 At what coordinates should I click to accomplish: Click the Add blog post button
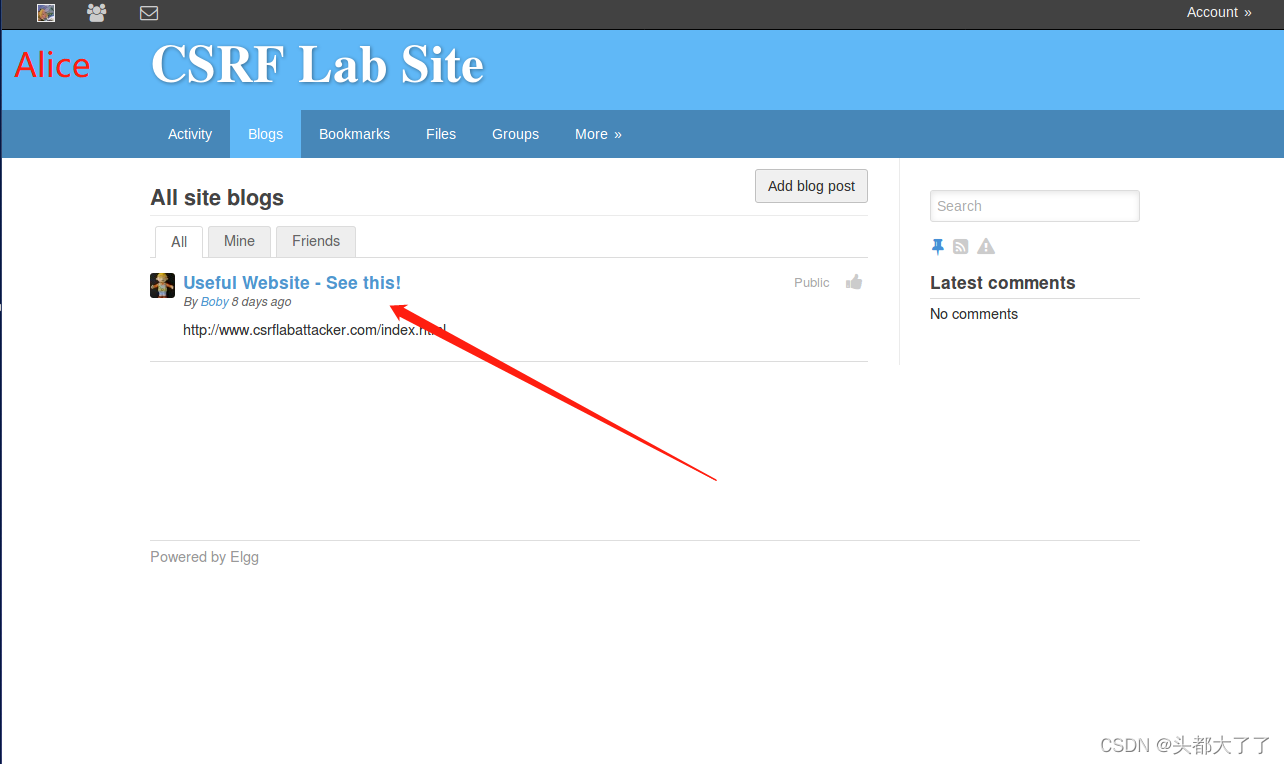point(811,186)
